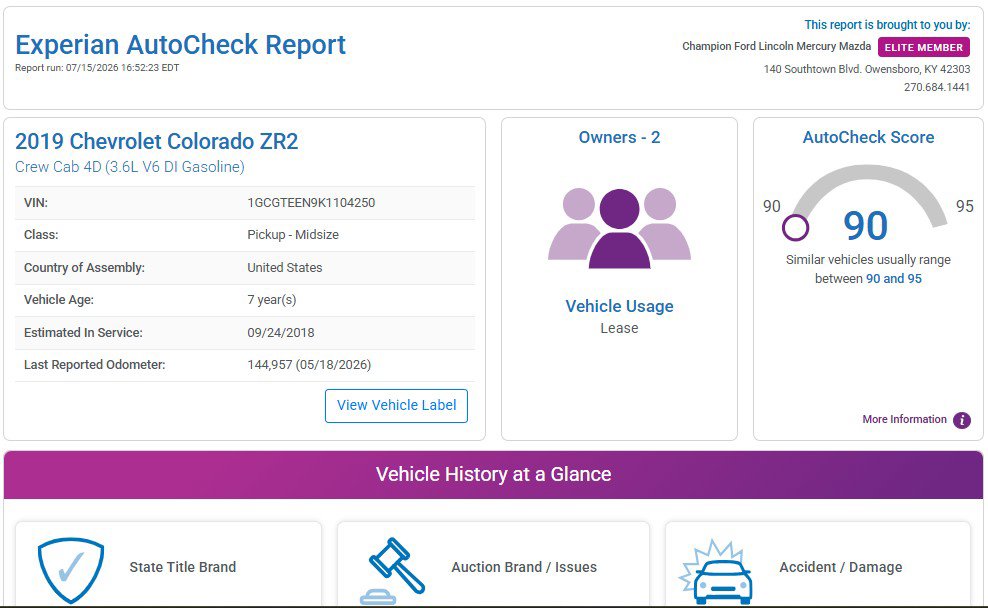Viewport: 988px width, 608px height.
Task: Open the More Information link
Action: (904, 420)
